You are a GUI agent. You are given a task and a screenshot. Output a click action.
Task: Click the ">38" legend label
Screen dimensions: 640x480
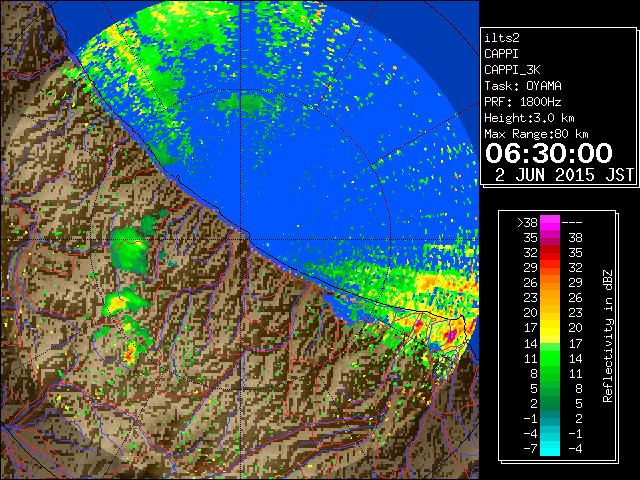(527, 223)
